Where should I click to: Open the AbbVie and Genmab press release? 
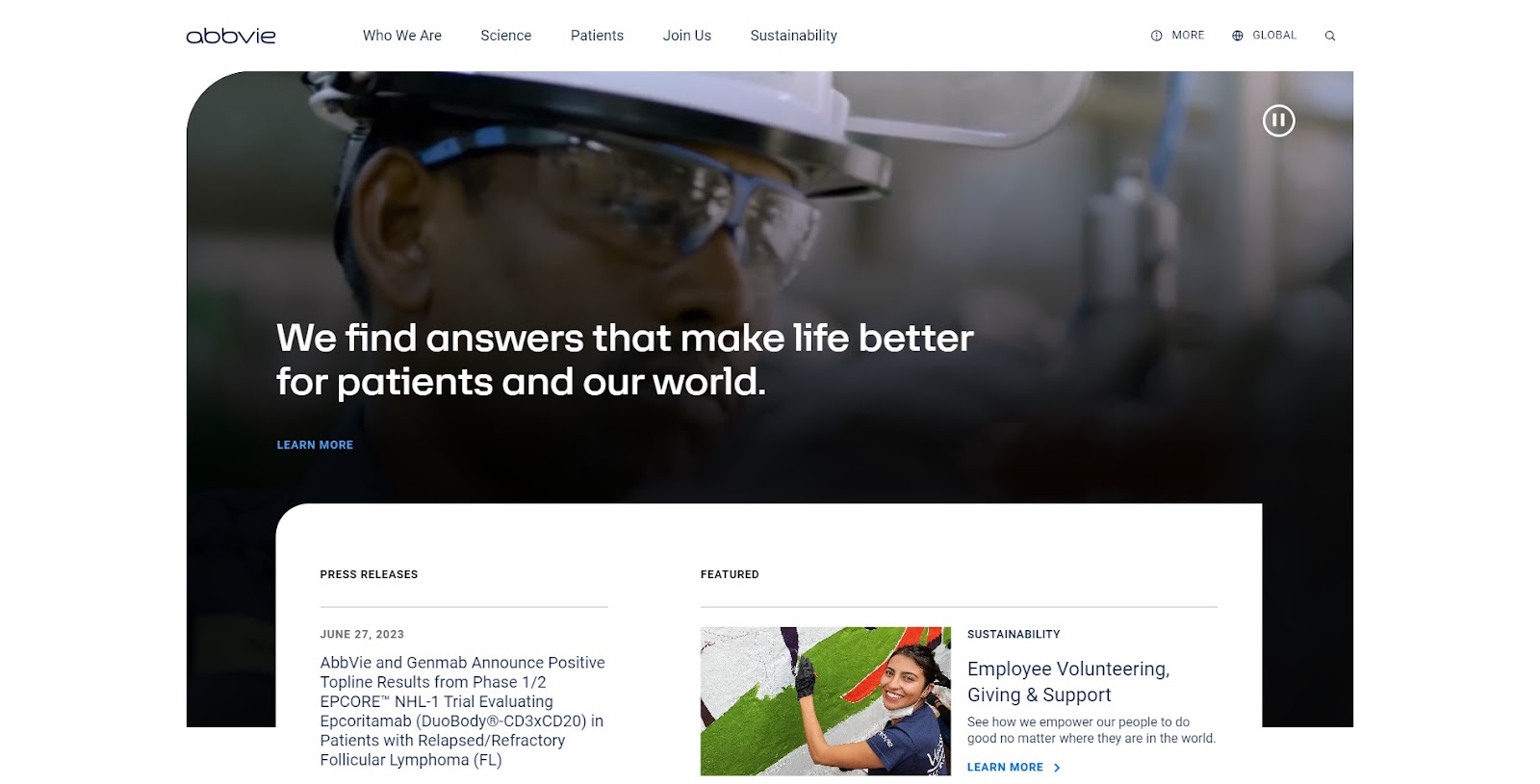click(x=463, y=711)
